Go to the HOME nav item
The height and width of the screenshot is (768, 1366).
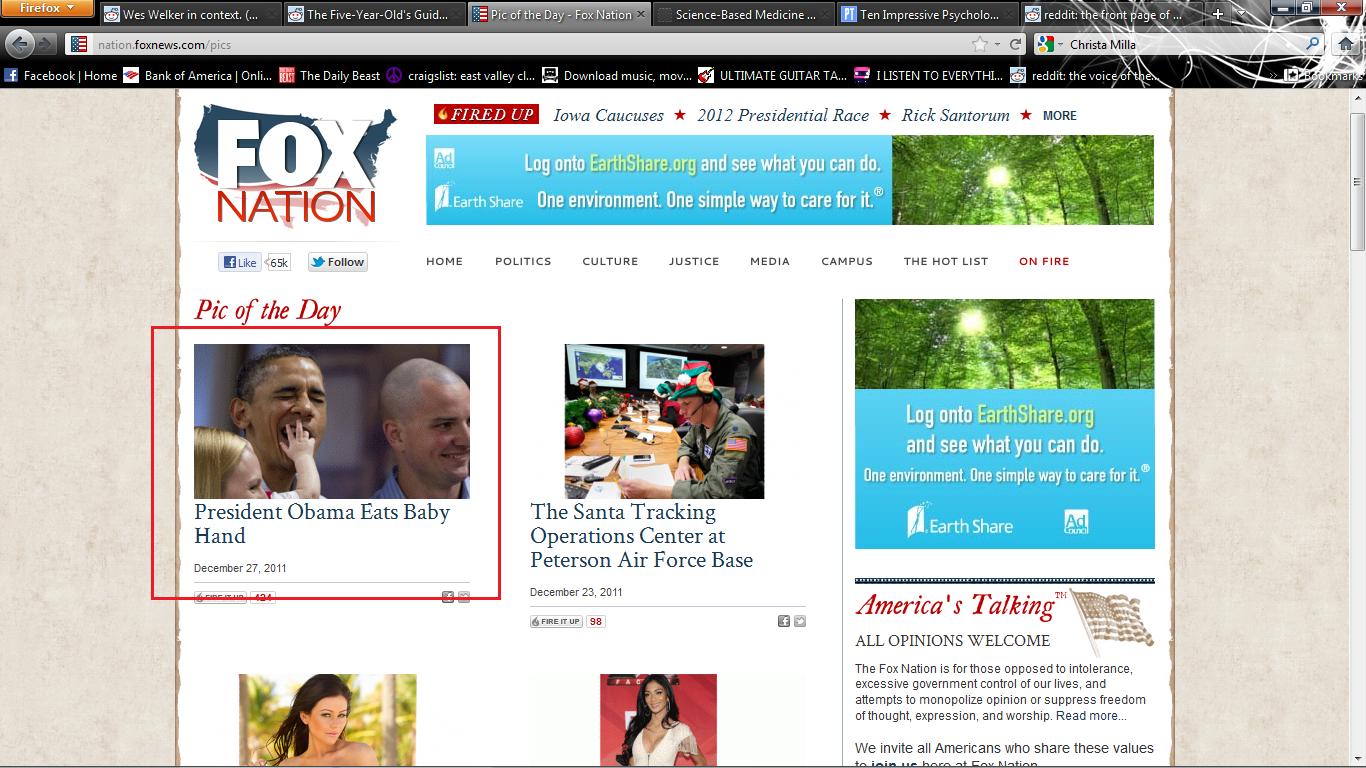click(x=444, y=261)
